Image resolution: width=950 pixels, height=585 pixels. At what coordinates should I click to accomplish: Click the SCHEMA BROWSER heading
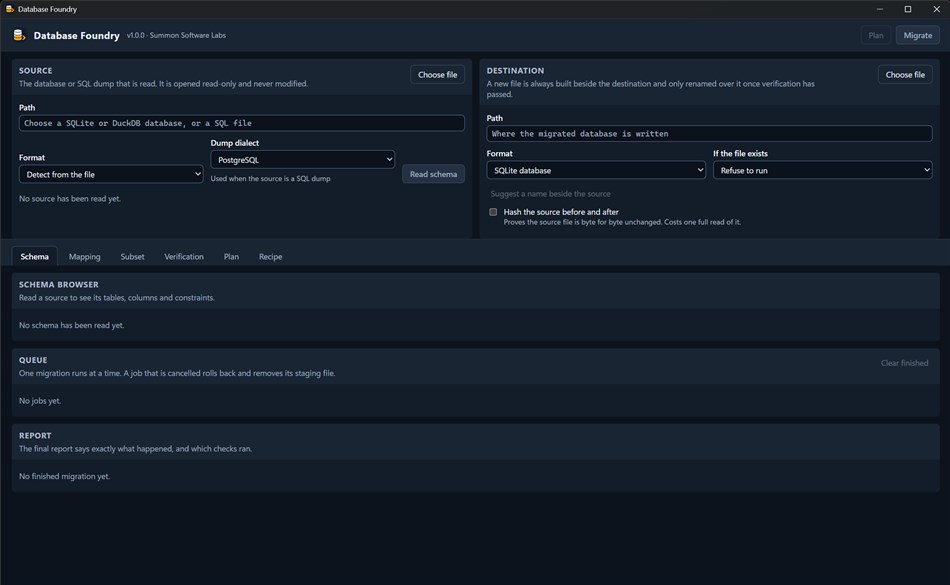(59, 285)
